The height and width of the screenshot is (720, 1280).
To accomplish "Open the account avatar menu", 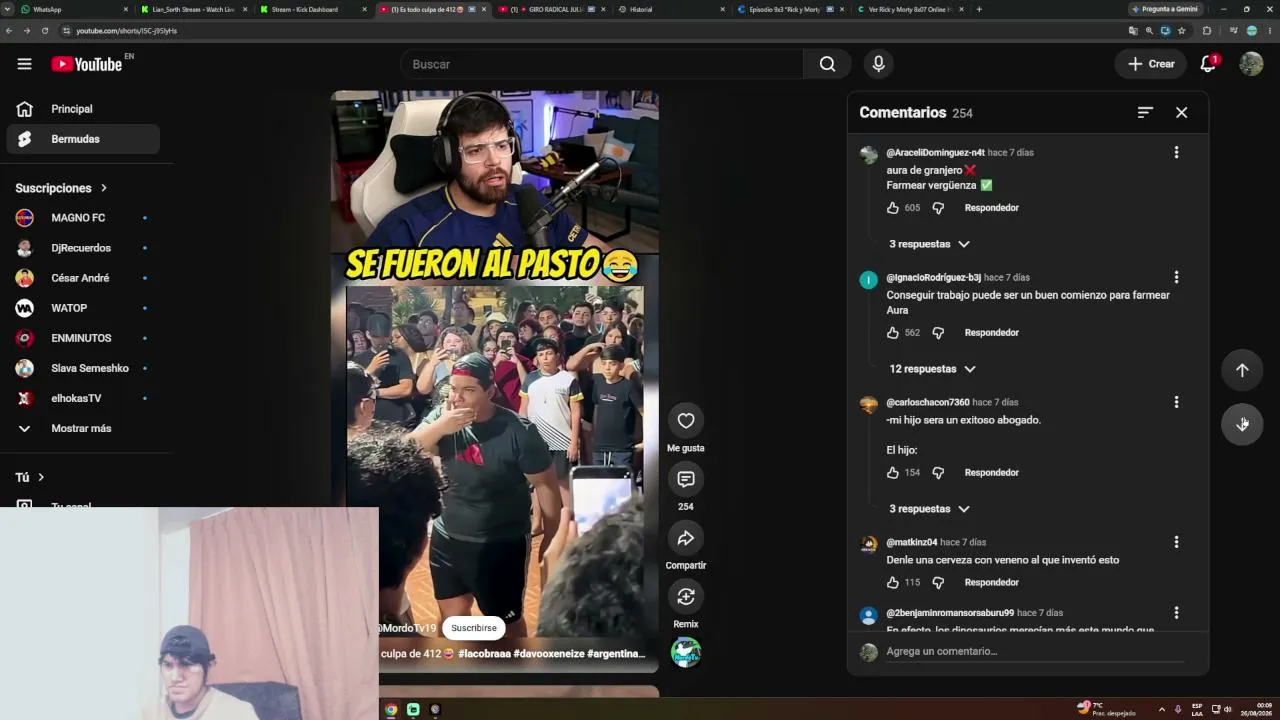I will click(x=1251, y=64).
